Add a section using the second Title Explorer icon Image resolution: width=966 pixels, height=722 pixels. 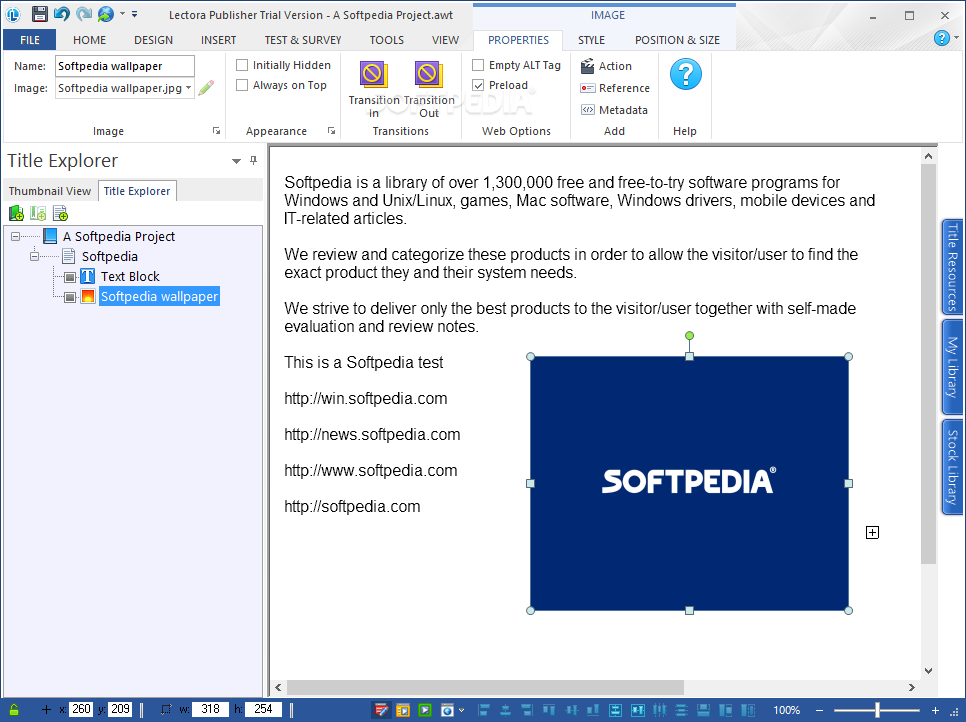38,213
